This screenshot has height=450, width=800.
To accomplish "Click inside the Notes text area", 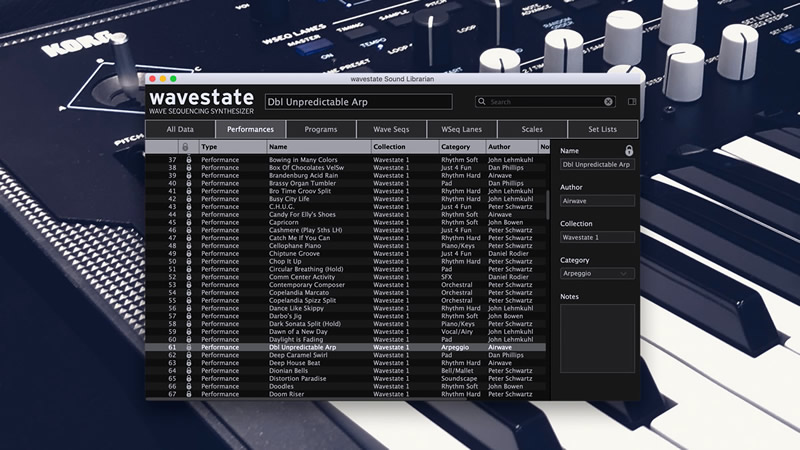I will (597, 339).
